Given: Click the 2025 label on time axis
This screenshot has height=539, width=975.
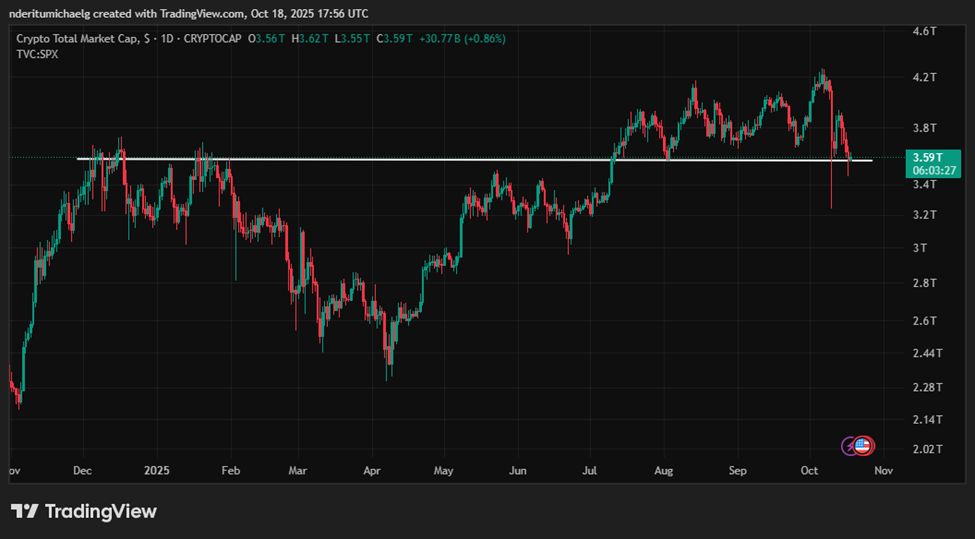Looking at the screenshot, I should 157,471.
